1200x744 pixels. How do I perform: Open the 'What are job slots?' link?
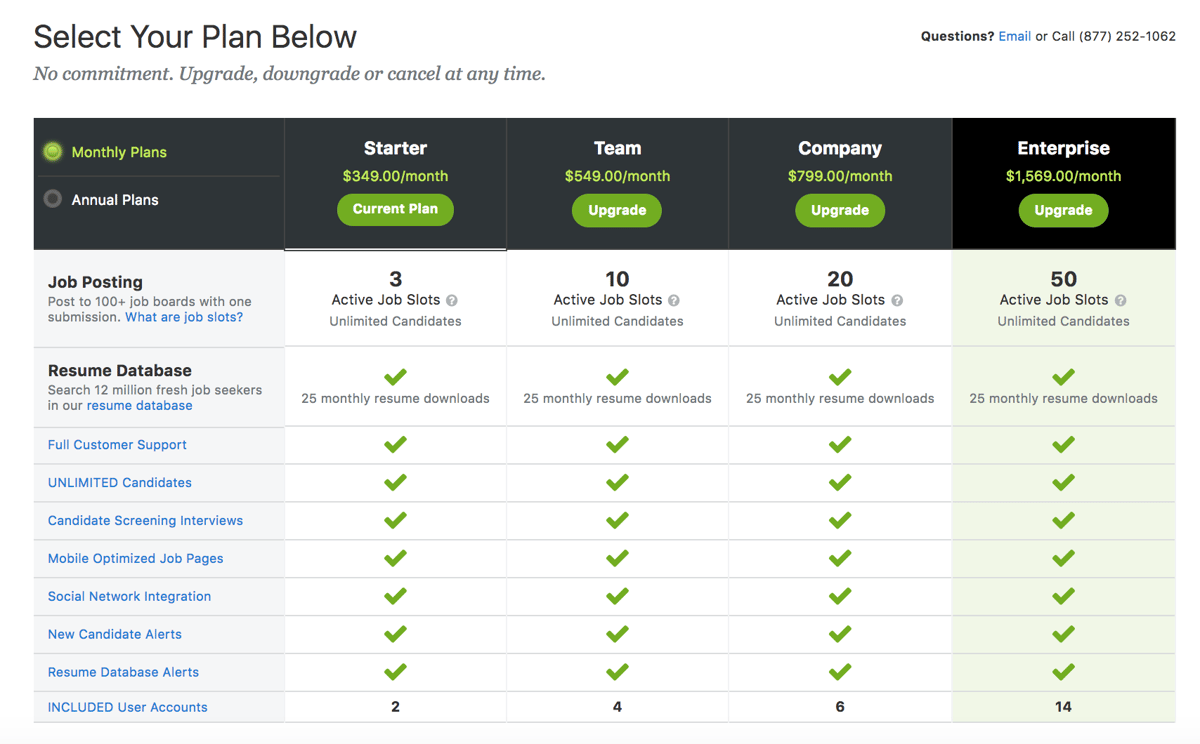(184, 317)
